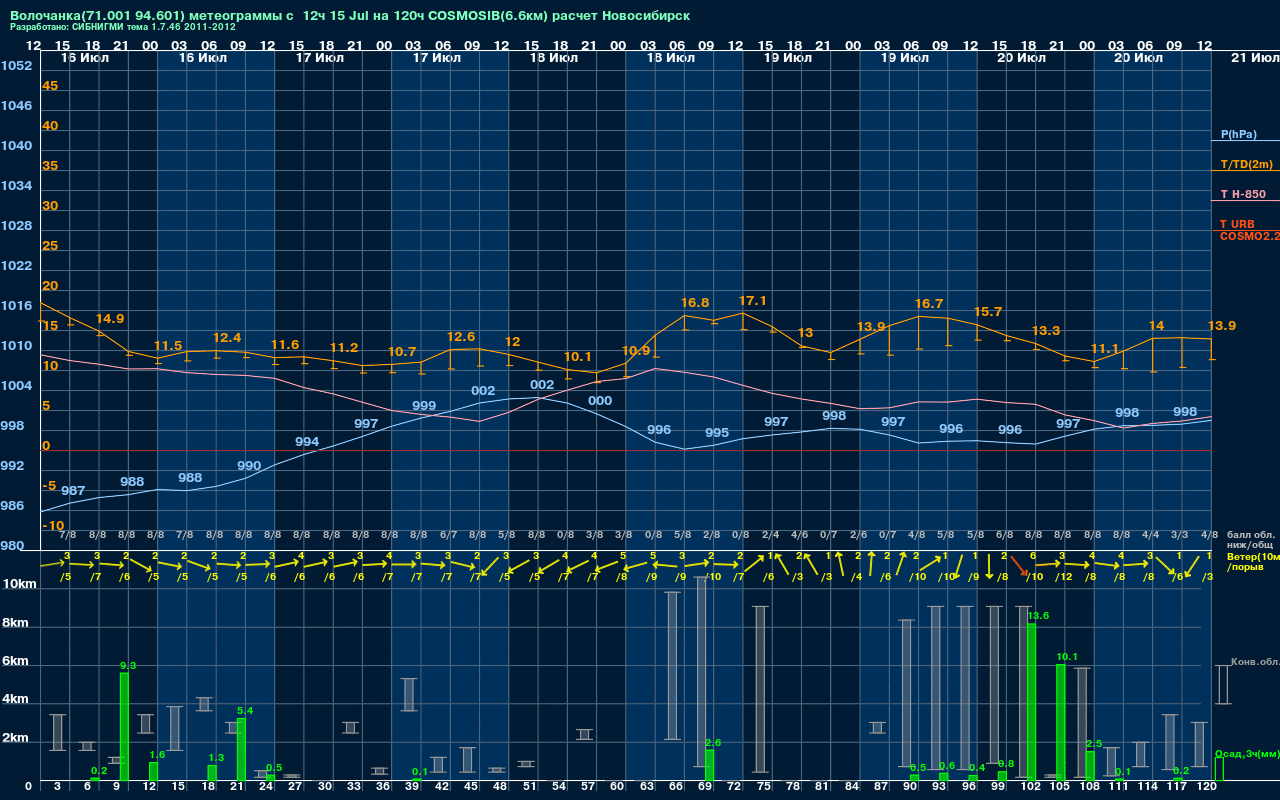Click temperature value 12.6
The image size is (1280, 800).
point(461,337)
